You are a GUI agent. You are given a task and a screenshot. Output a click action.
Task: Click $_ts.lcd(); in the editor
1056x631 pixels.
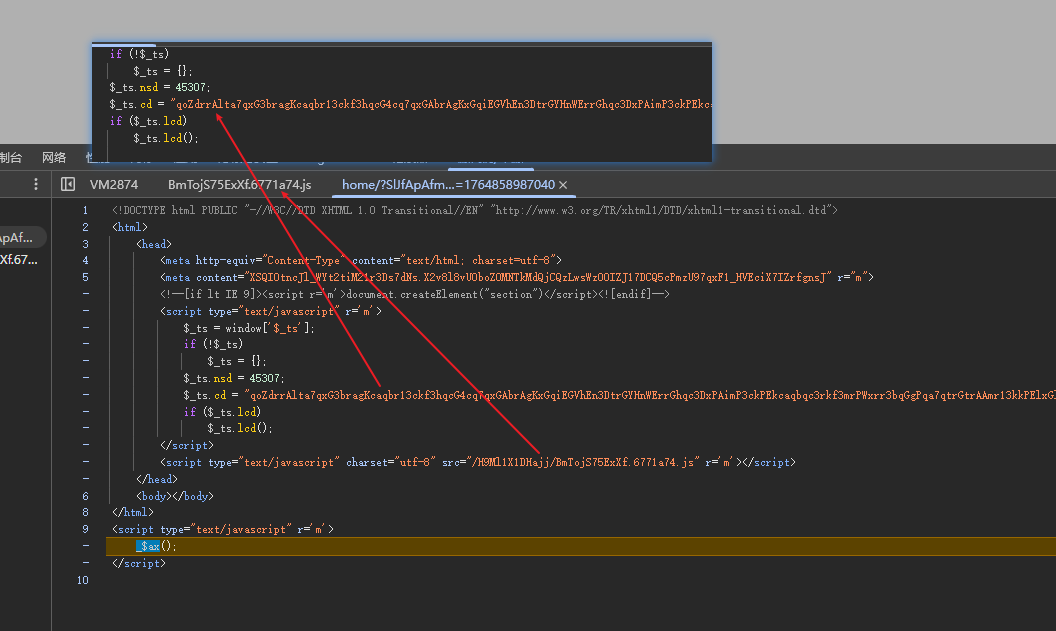pyautogui.click(x=240, y=428)
